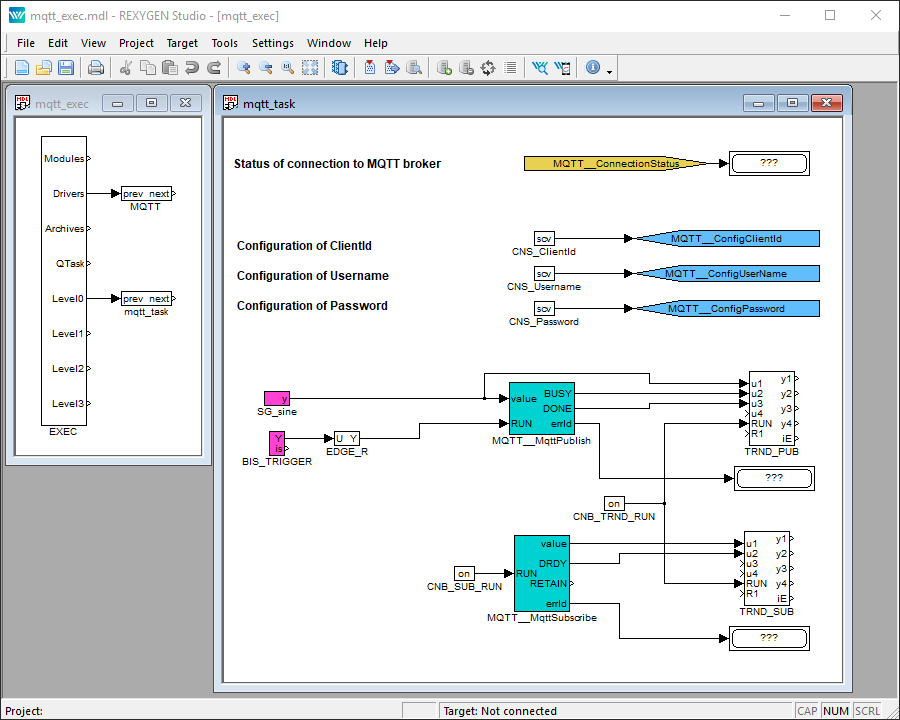Open the File menu
Viewport: 900px width, 720px height.
tap(26, 43)
